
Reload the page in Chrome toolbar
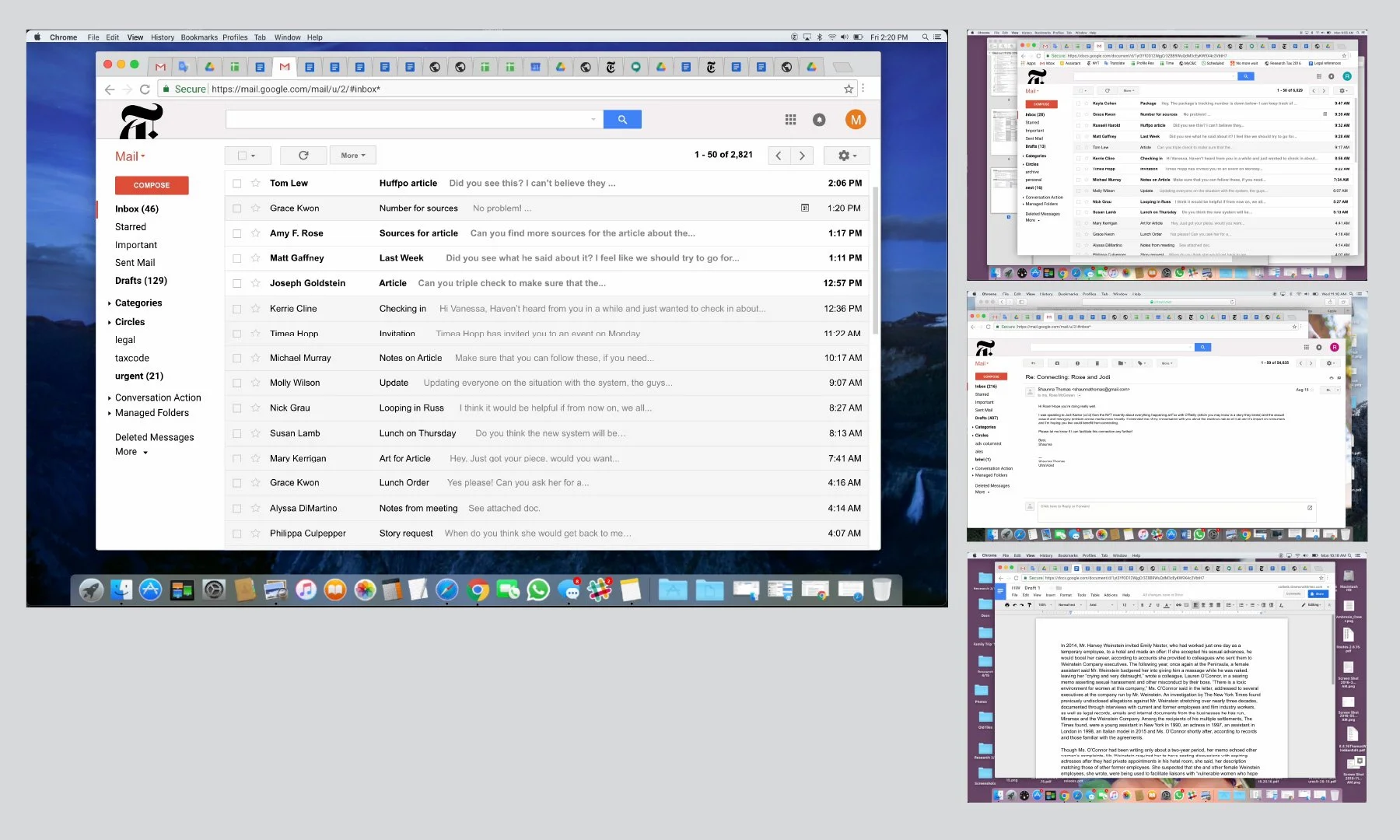(x=145, y=89)
